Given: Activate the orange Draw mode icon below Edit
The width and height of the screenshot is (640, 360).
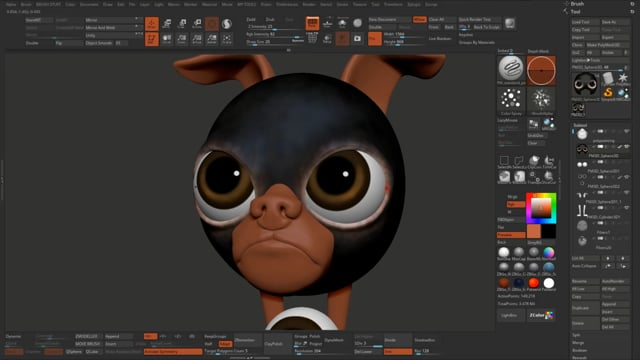Looking at the screenshot, I should click(152, 39).
